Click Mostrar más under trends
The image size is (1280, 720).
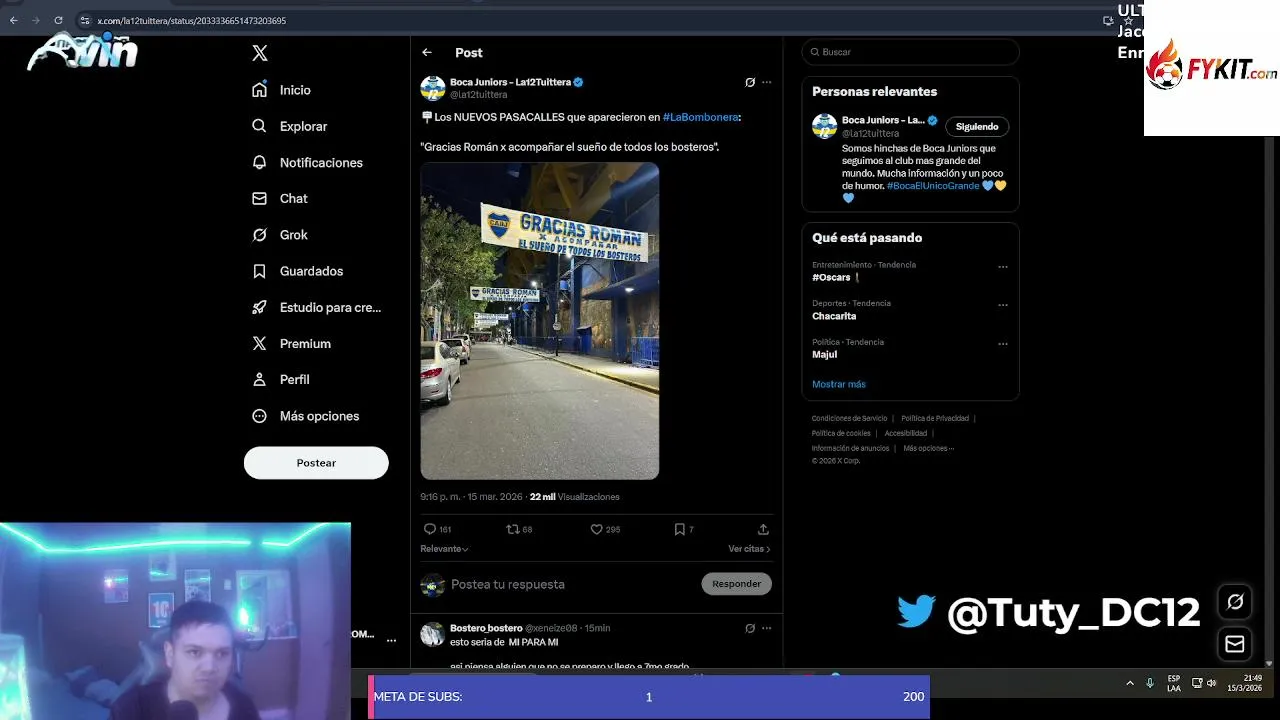pos(839,384)
